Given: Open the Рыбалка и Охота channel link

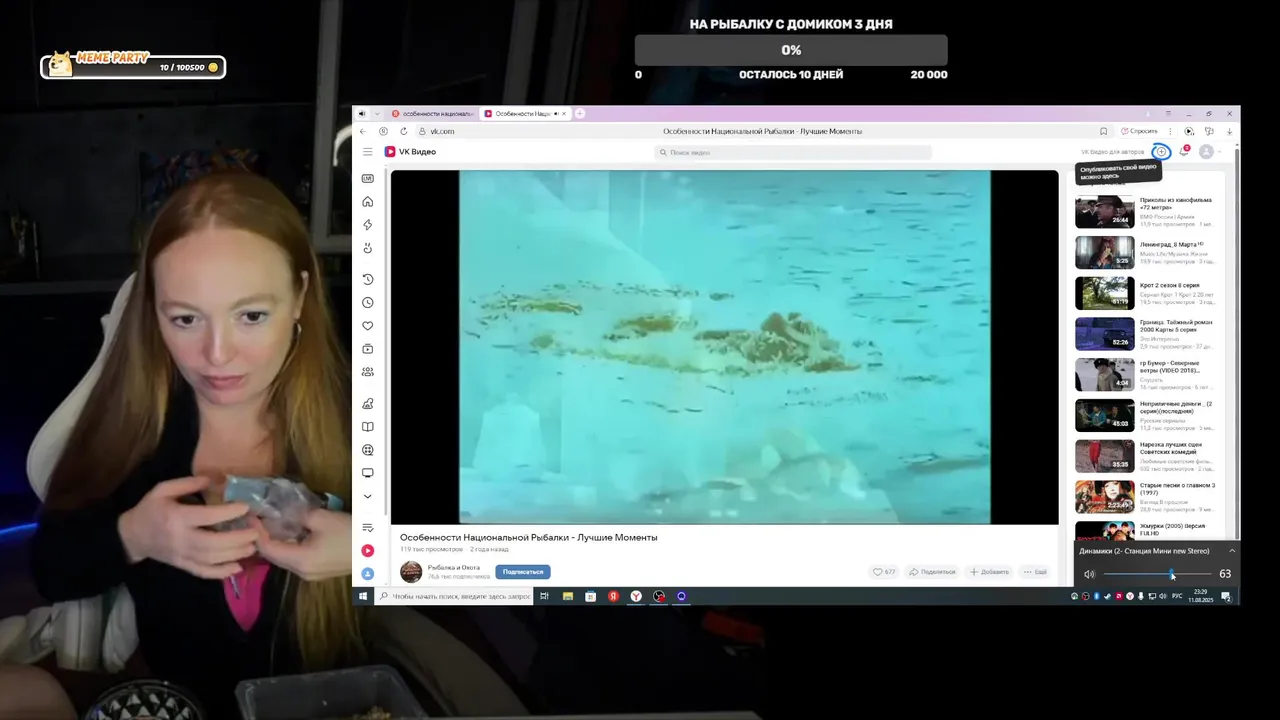Looking at the screenshot, I should tap(454, 568).
